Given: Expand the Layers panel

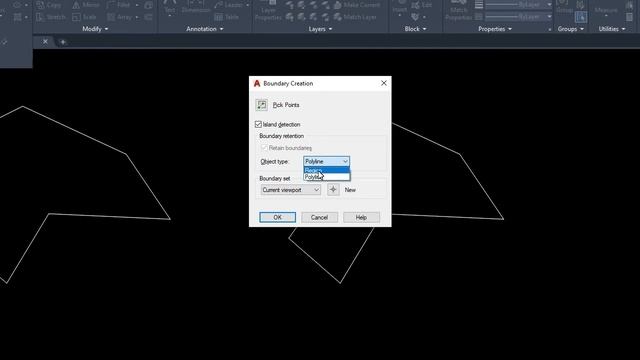Looking at the screenshot, I should [x=320, y=29].
